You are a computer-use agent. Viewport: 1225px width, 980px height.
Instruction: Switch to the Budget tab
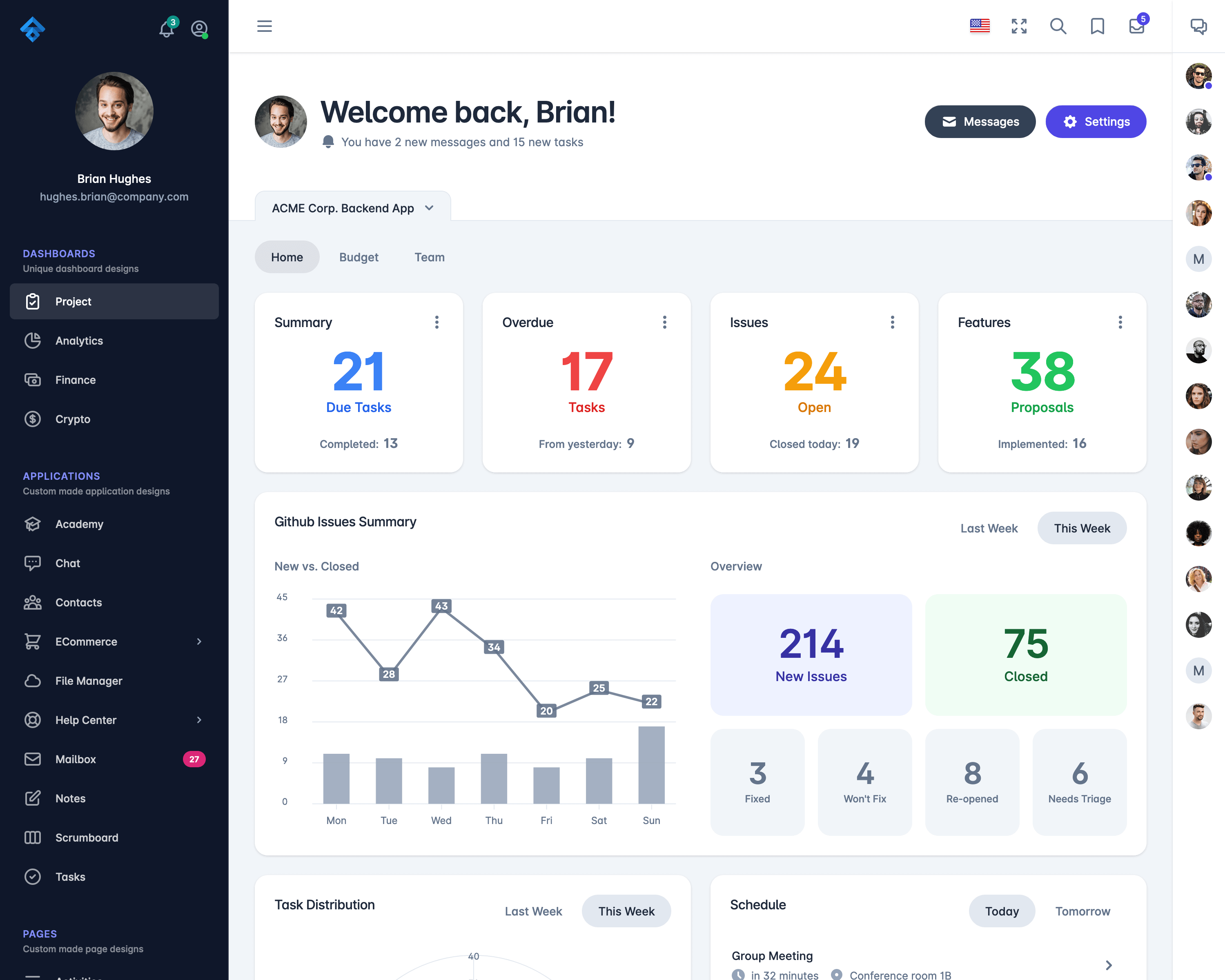(x=358, y=257)
